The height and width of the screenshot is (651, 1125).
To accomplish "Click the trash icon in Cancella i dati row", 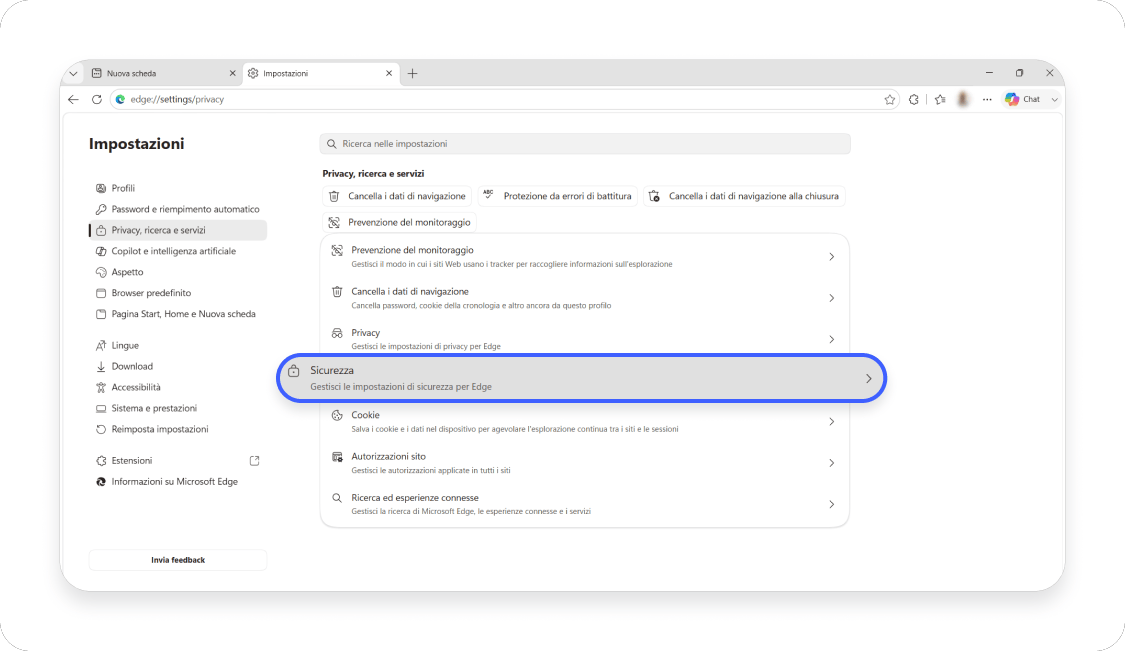I will point(336,291).
